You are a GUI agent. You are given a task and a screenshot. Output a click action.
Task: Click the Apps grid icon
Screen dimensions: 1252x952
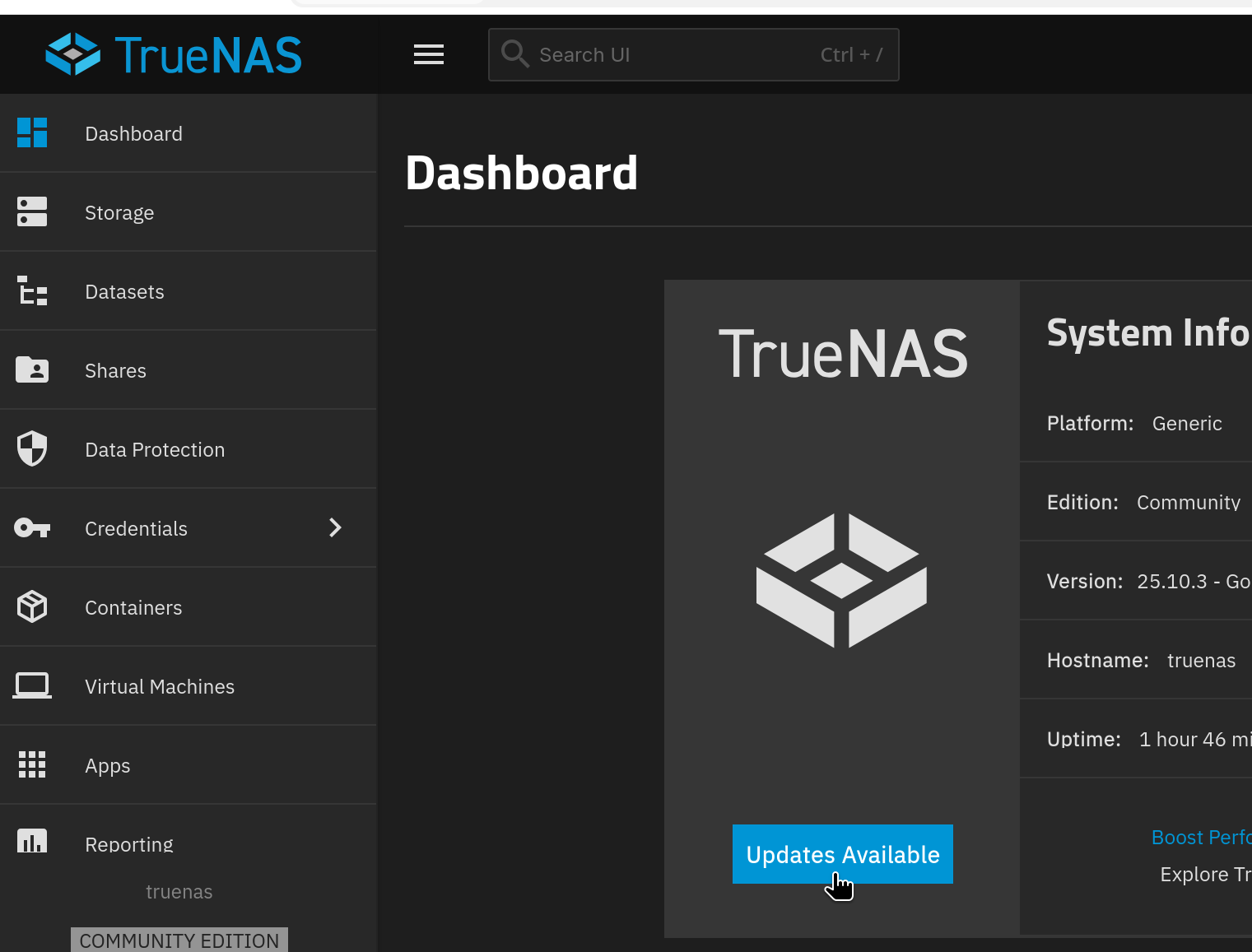32,765
